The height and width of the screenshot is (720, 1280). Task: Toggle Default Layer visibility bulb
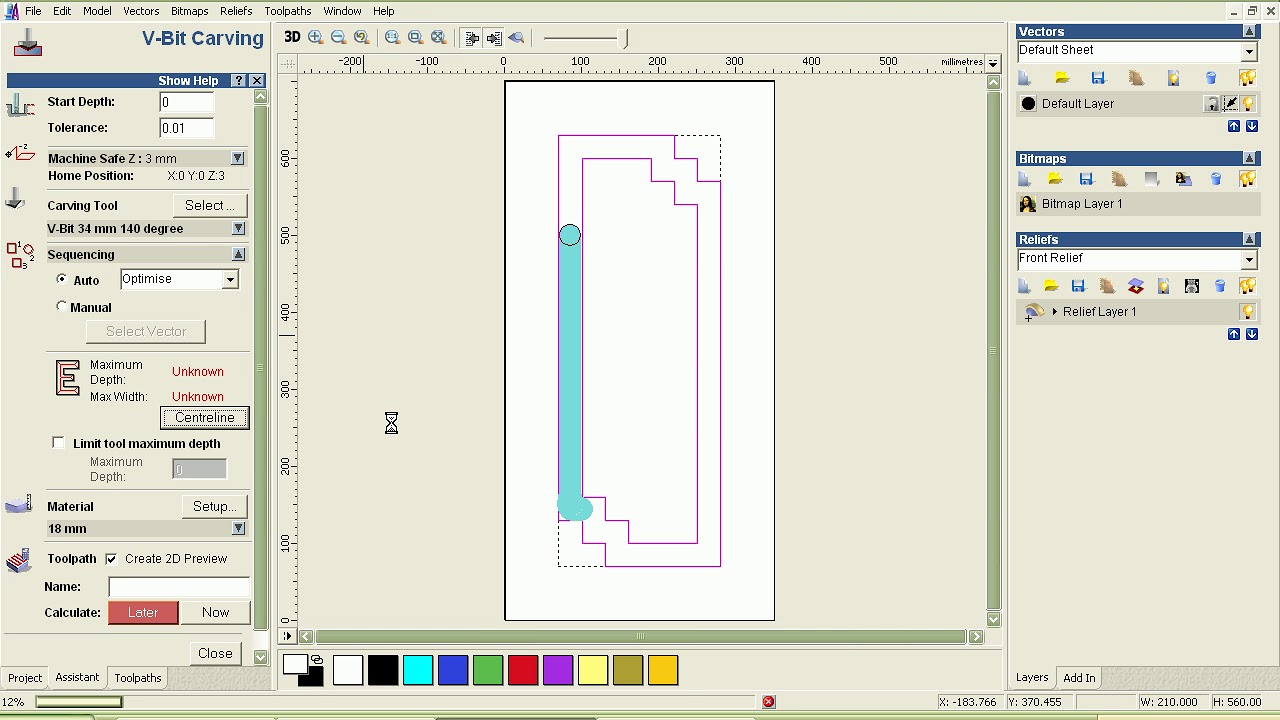[x=1248, y=104]
